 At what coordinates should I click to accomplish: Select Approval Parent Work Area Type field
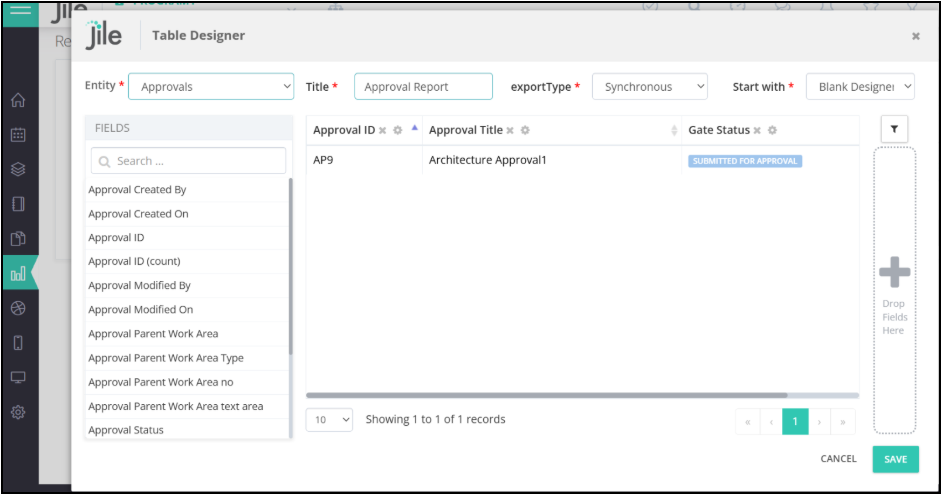pyautogui.click(x=187, y=358)
